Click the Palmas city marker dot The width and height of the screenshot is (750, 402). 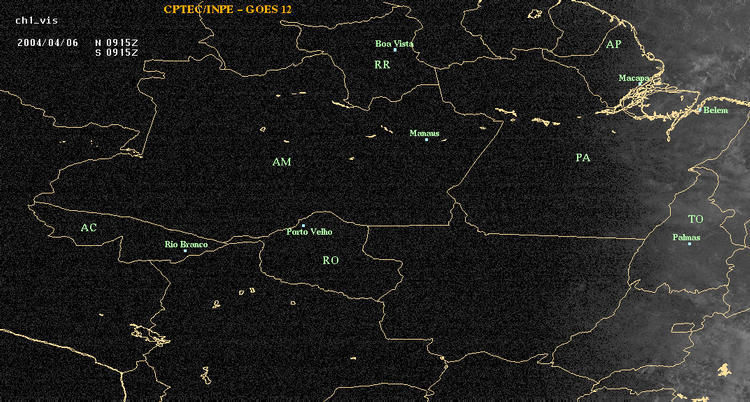(689, 244)
